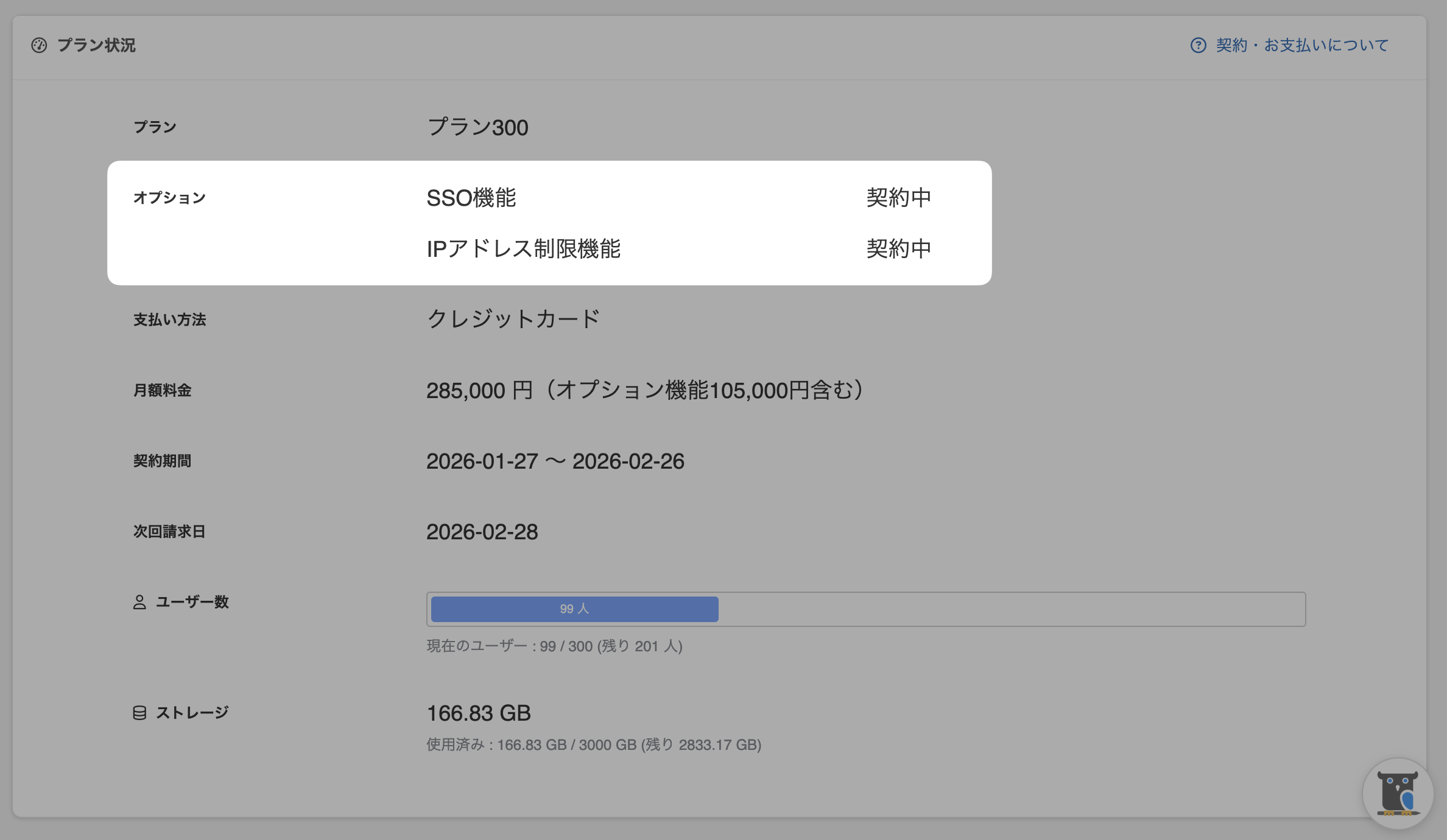Open the 契約・お支払いについて link
Viewport: 1447px width, 840px height.
click(1302, 46)
